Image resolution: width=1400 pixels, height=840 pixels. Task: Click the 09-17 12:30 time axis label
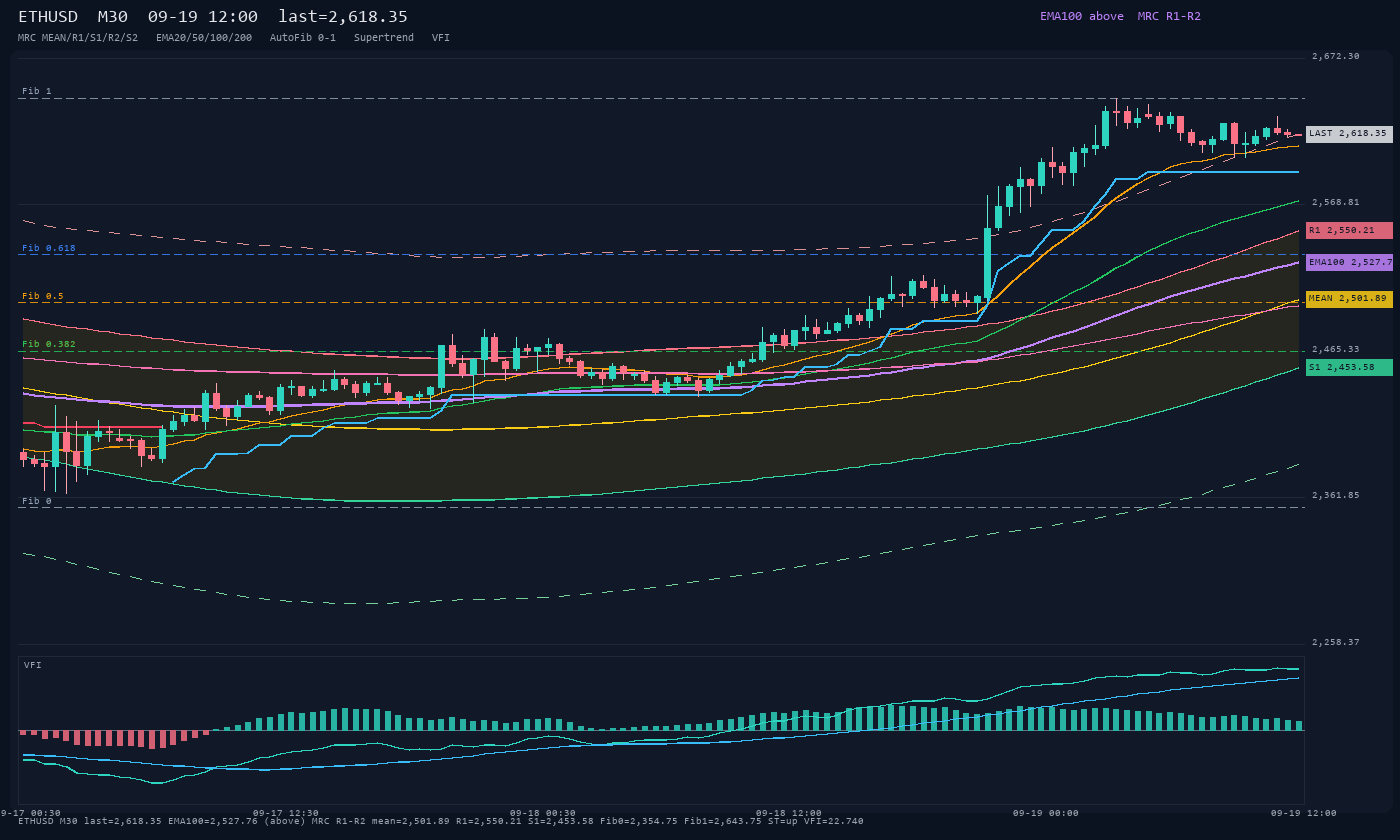285,813
